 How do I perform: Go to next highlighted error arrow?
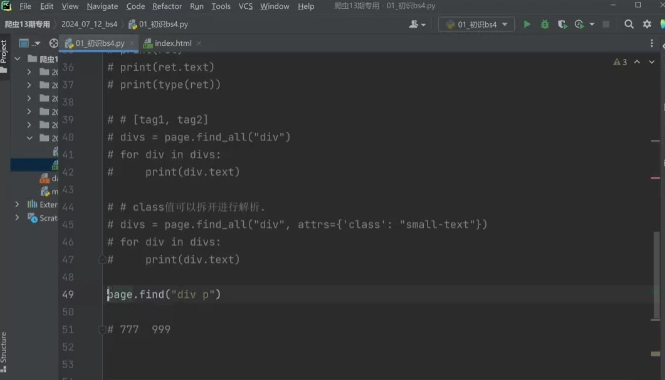(x=651, y=62)
